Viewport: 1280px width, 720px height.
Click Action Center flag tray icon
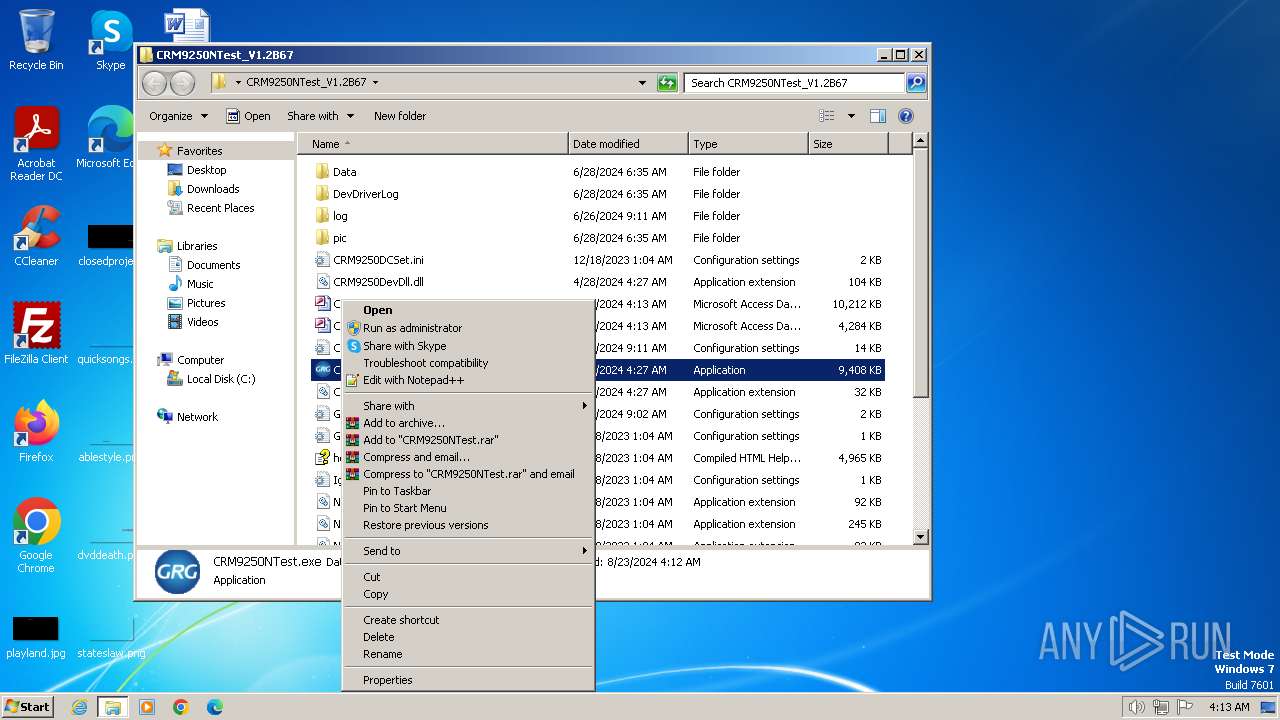(1185, 707)
